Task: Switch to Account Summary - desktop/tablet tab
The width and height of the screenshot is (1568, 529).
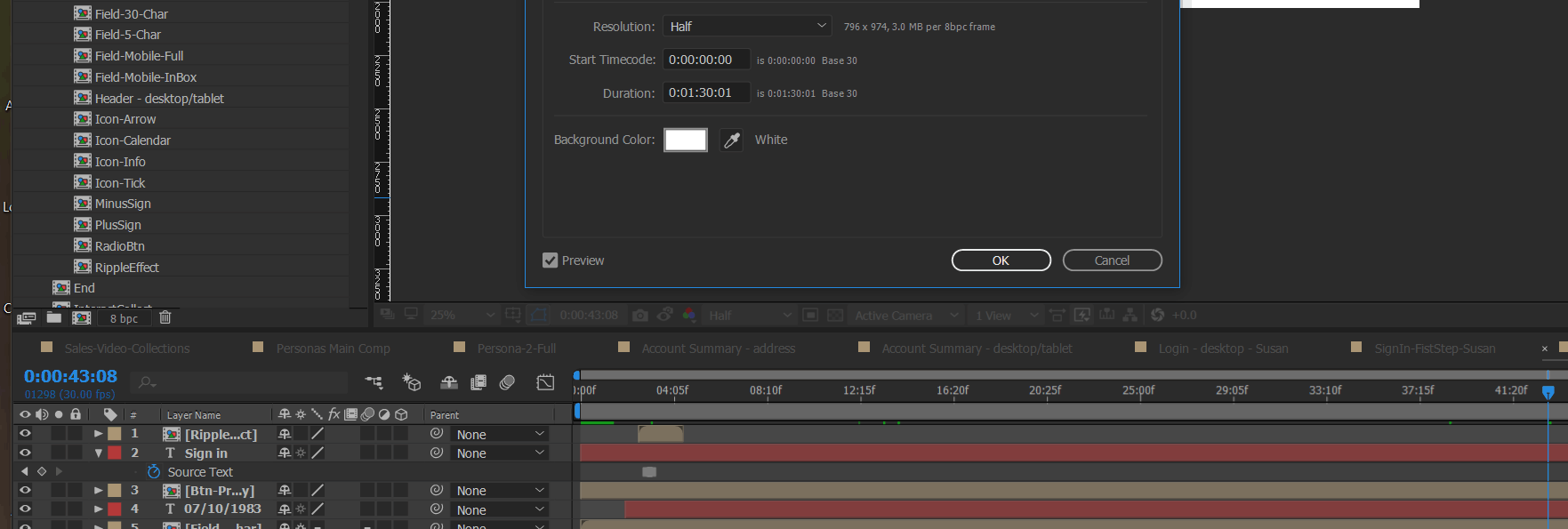Action: (x=977, y=349)
